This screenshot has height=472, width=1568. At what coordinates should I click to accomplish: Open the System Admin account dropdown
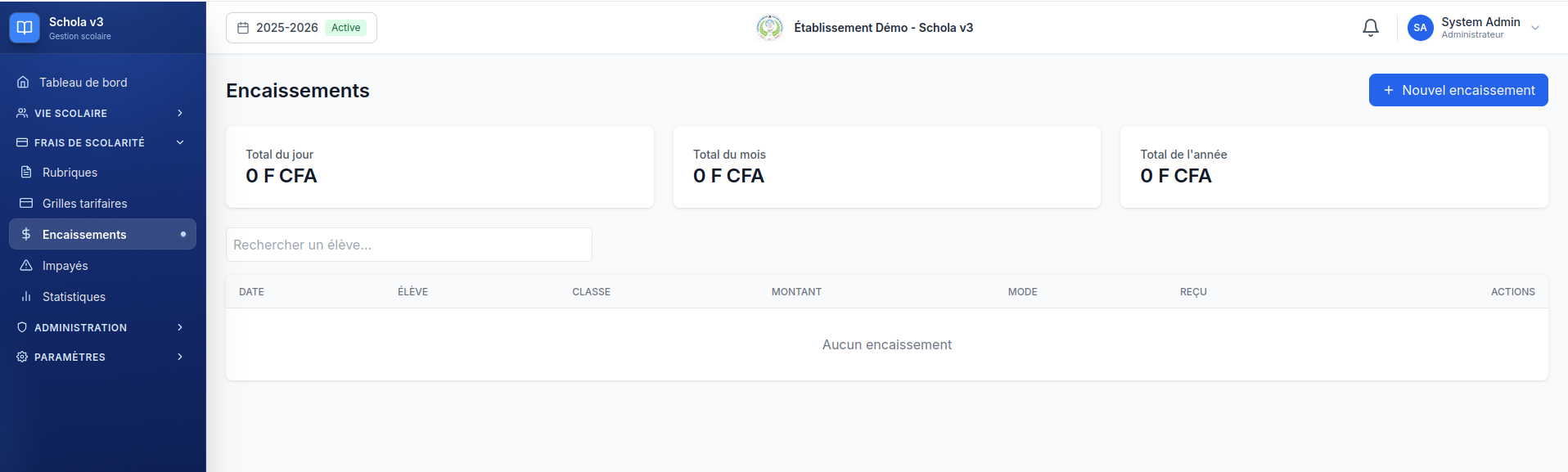pos(1474,28)
